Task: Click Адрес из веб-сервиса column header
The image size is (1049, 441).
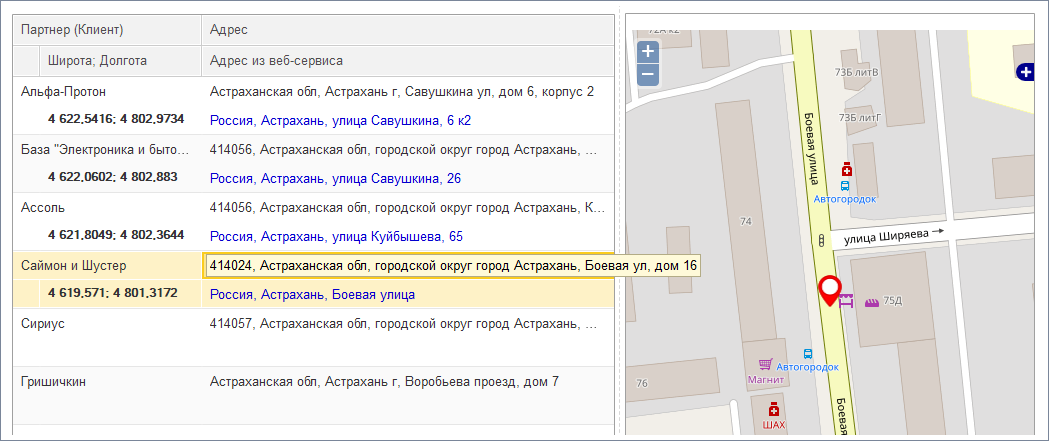Action: tap(407, 61)
